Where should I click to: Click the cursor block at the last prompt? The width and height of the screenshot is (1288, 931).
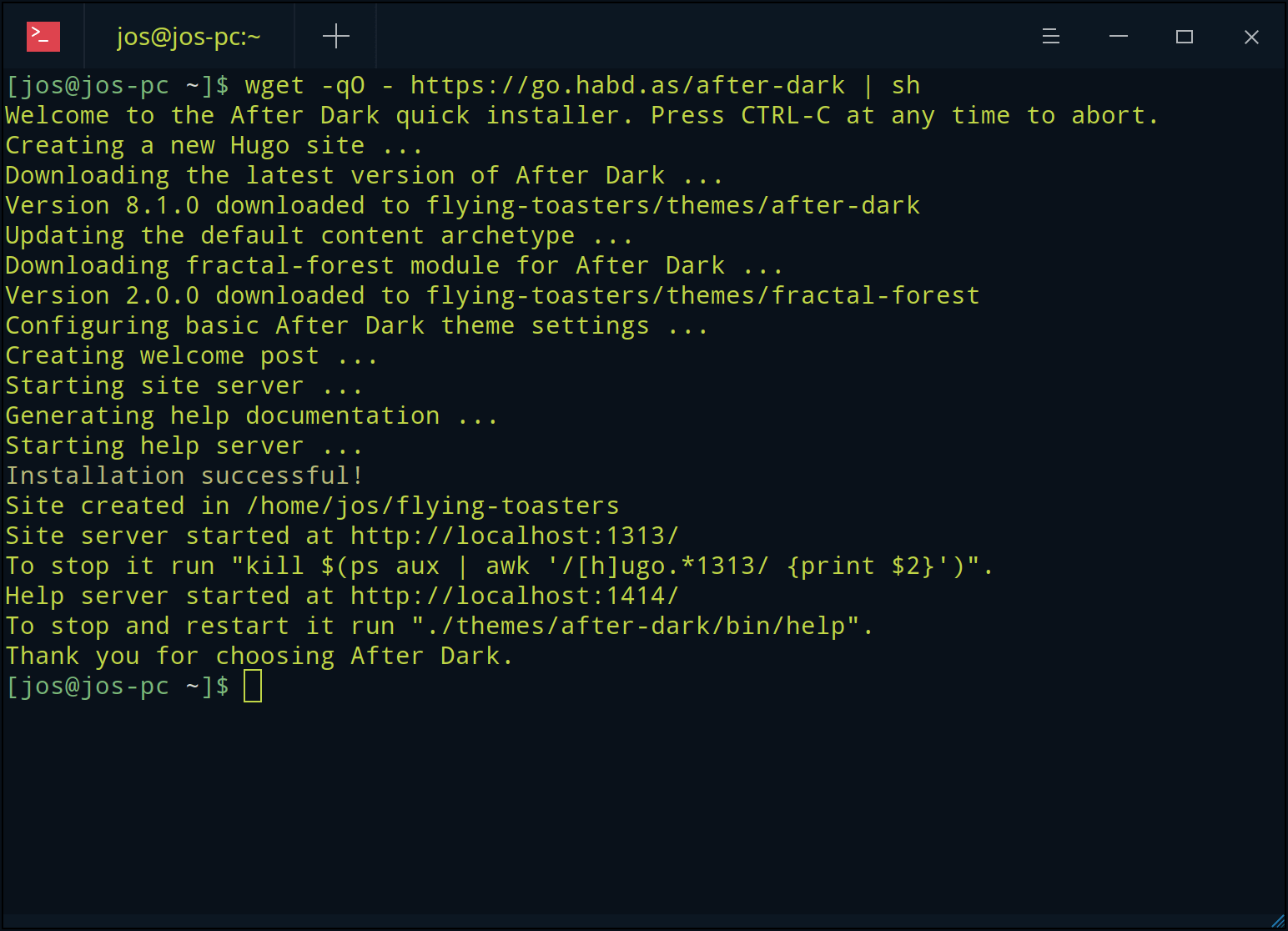click(253, 687)
